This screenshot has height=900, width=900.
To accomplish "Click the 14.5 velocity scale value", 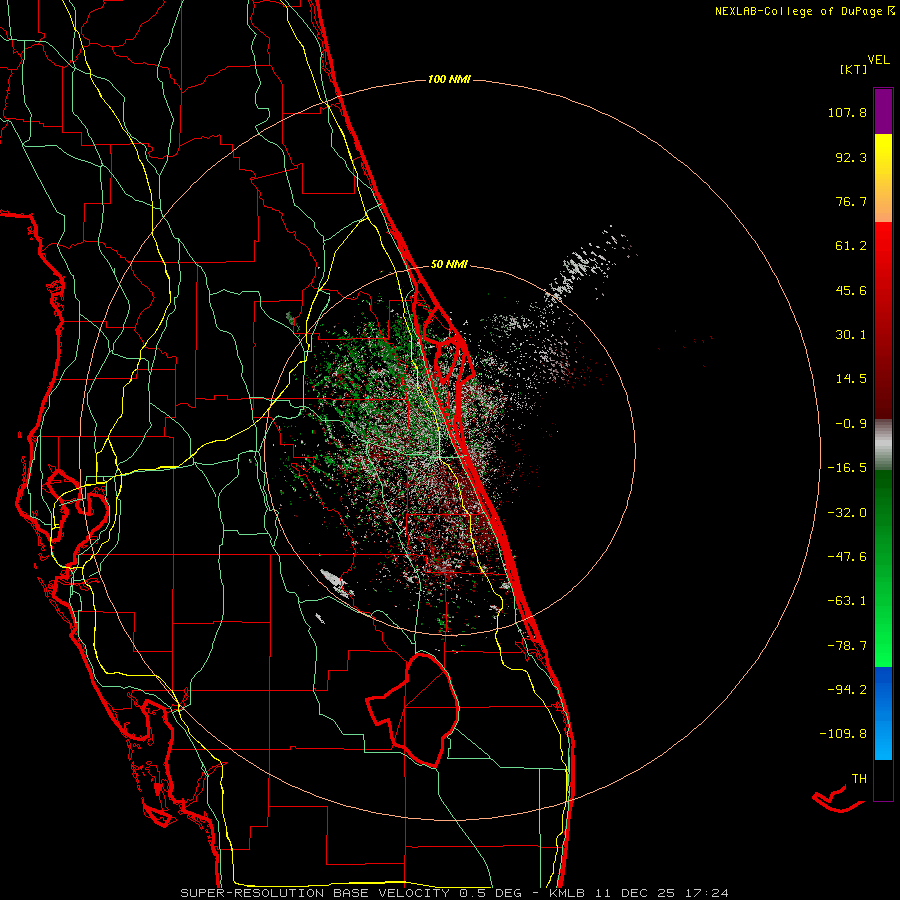I will (851, 379).
